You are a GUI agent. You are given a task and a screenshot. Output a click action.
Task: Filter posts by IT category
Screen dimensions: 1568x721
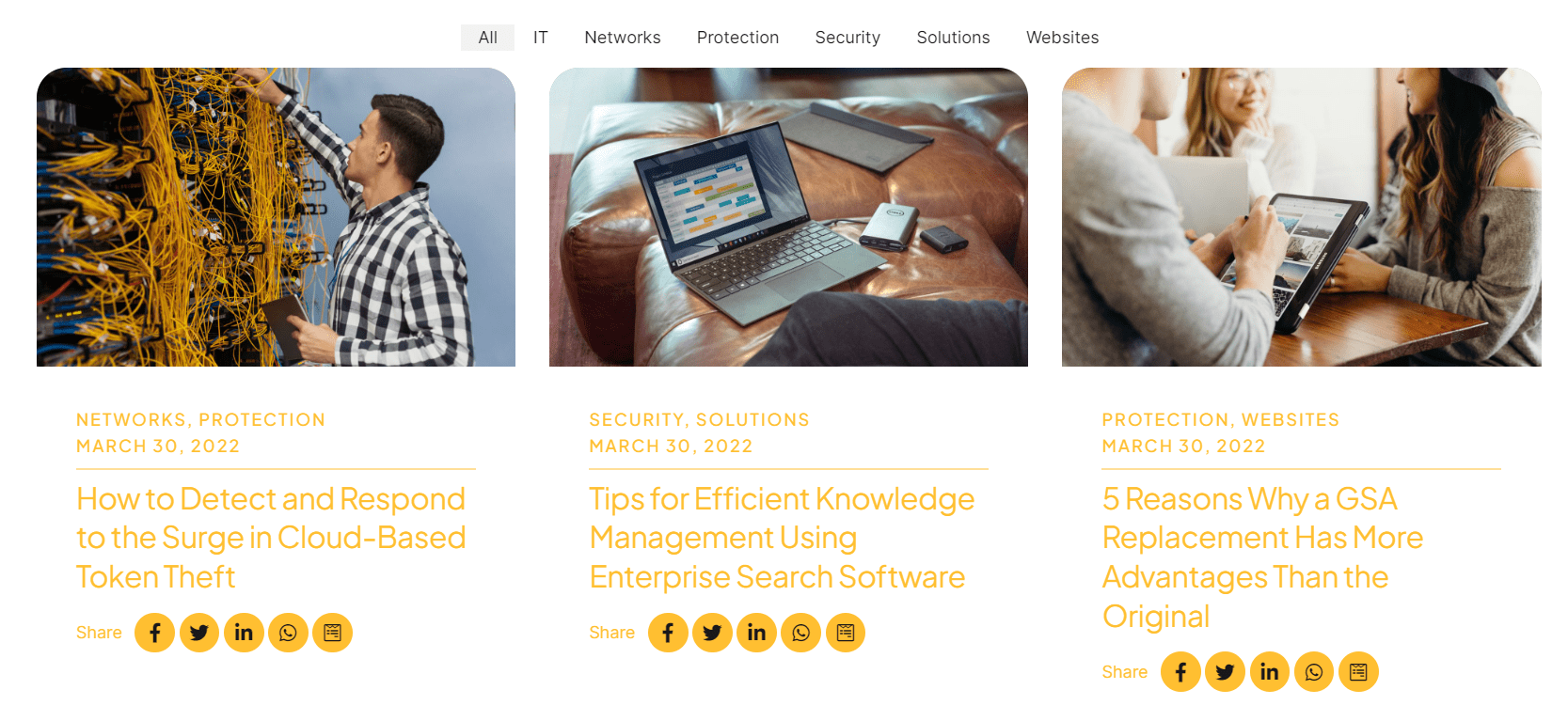point(540,38)
